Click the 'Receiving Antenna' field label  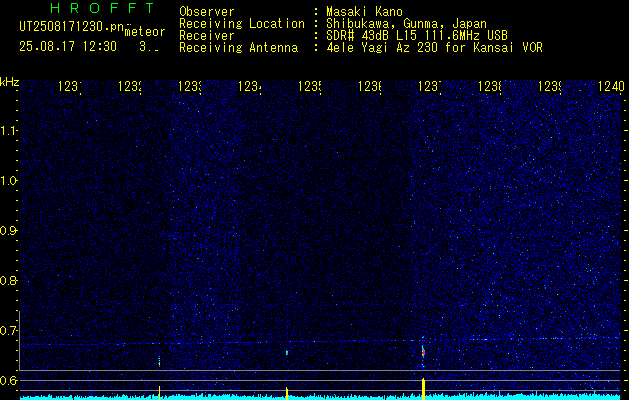(238, 48)
